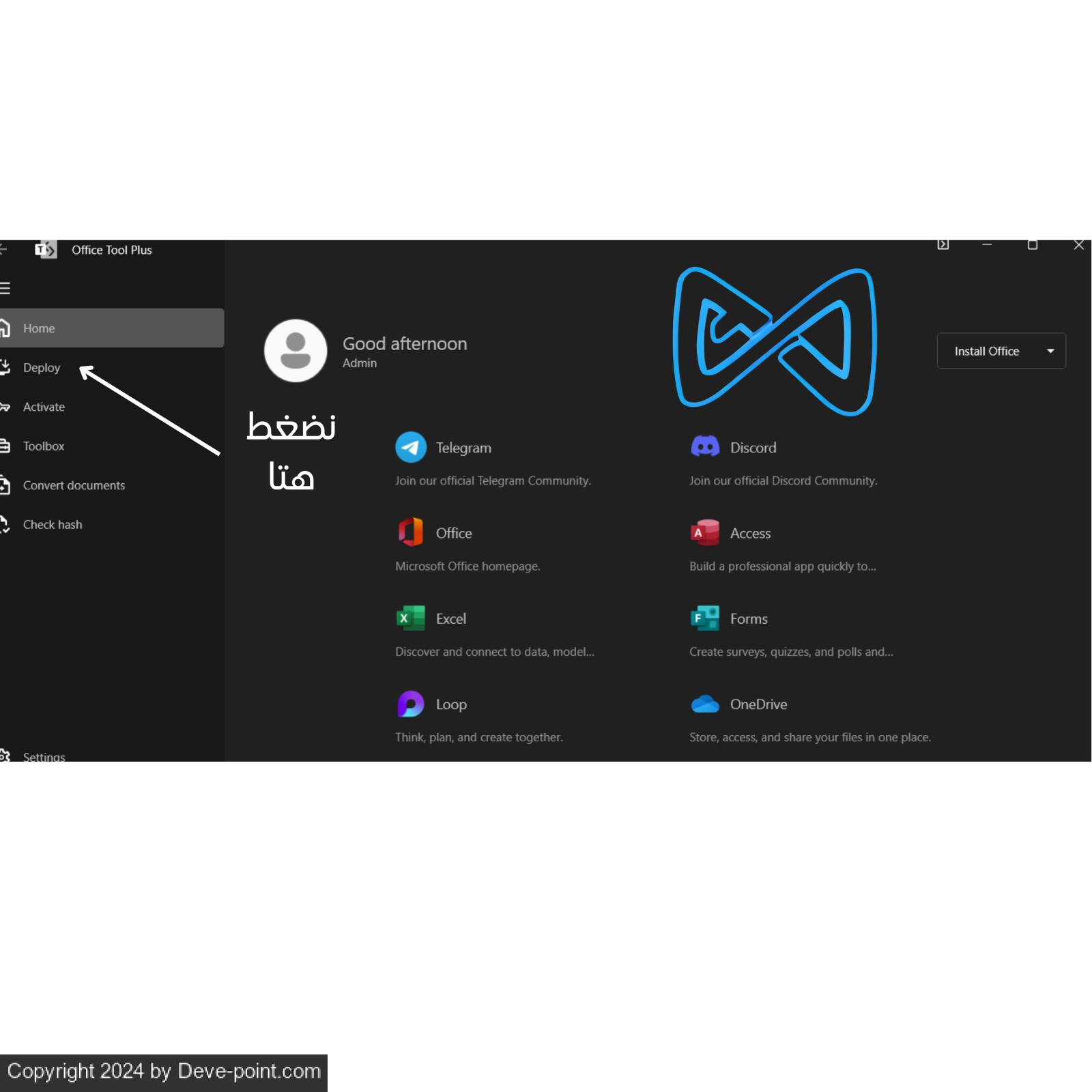Viewport: 1092px width, 1092px height.
Task: Click 'Think, plan, and create together.' text
Action: click(x=479, y=738)
